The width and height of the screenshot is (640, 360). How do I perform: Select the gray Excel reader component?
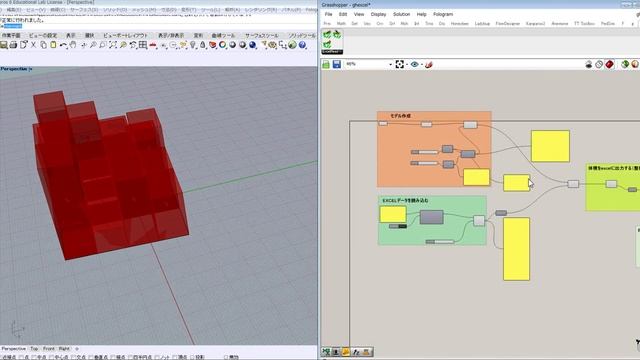point(431,217)
